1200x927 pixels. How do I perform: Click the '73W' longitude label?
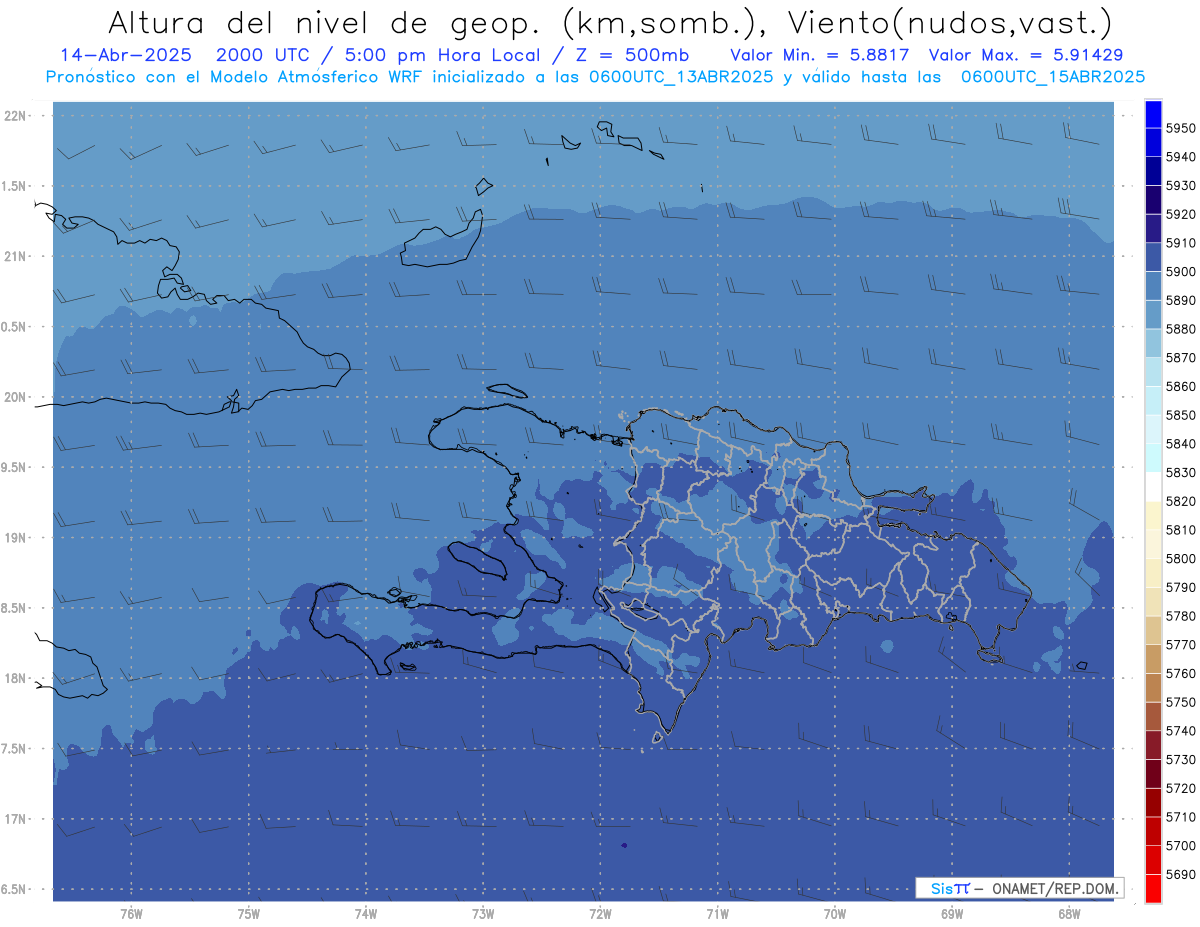coord(483,914)
